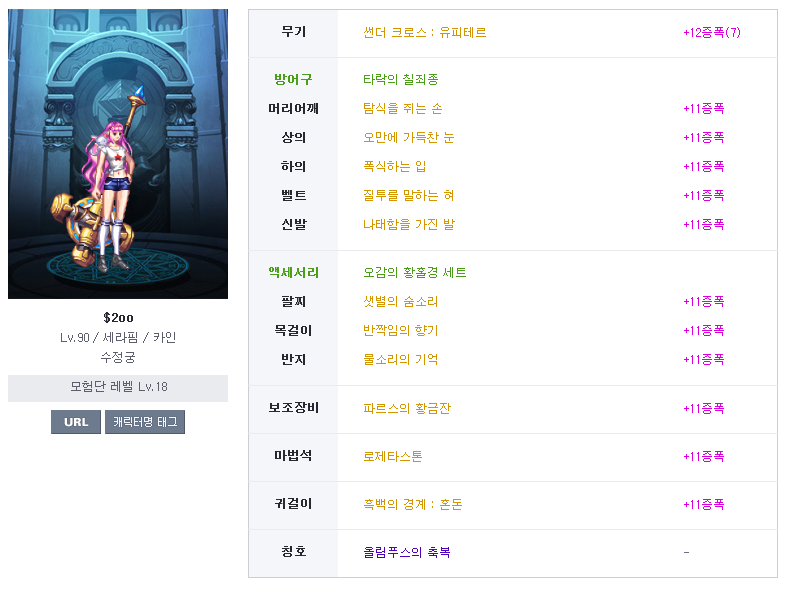Click the URL button

pos(76,422)
